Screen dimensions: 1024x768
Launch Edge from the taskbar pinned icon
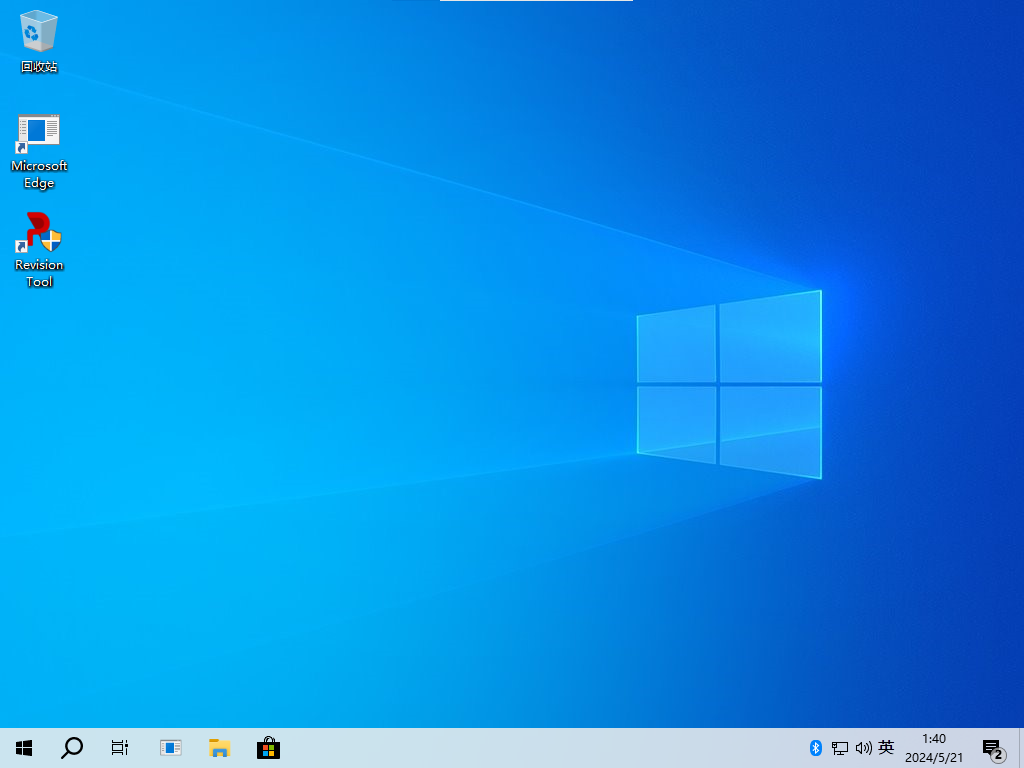[x=170, y=748]
